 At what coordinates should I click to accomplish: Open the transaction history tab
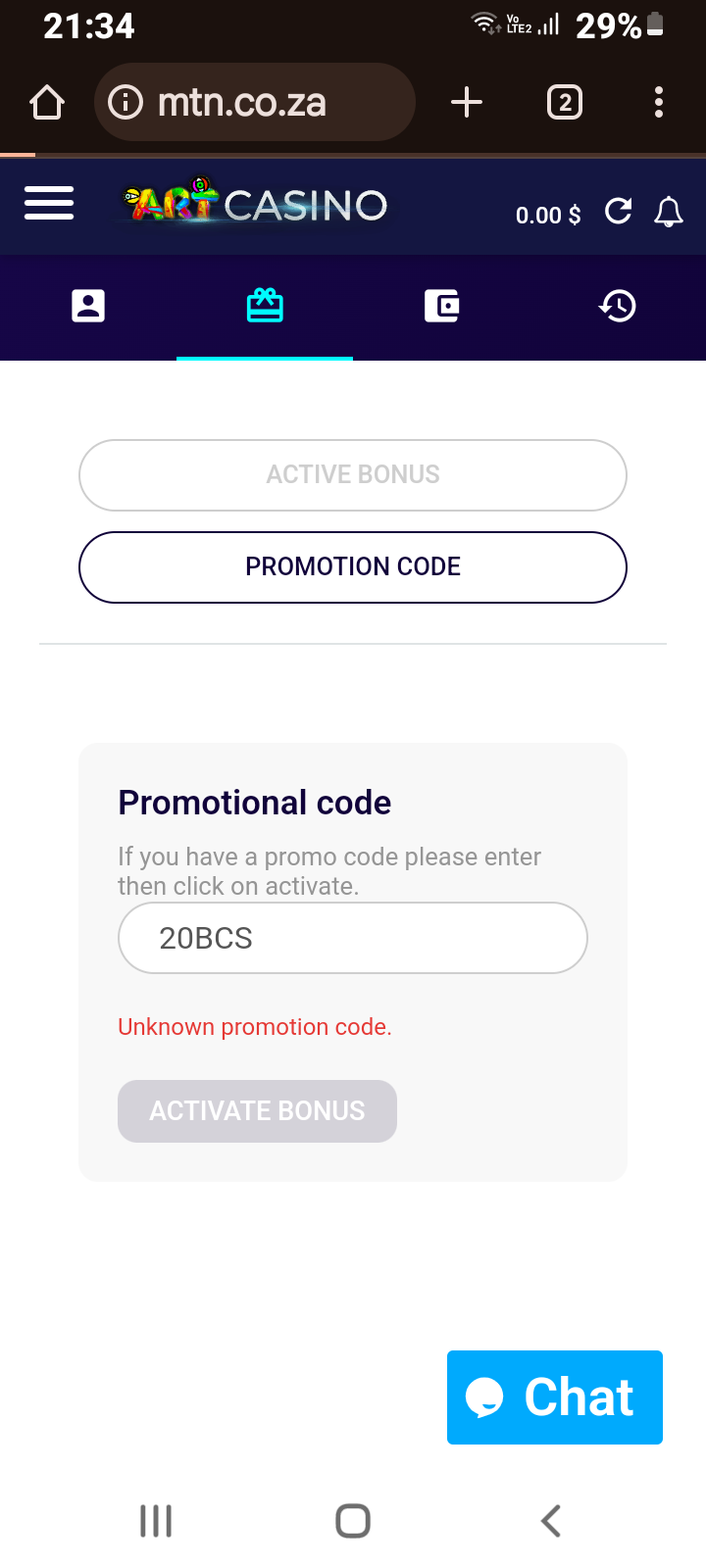click(618, 306)
